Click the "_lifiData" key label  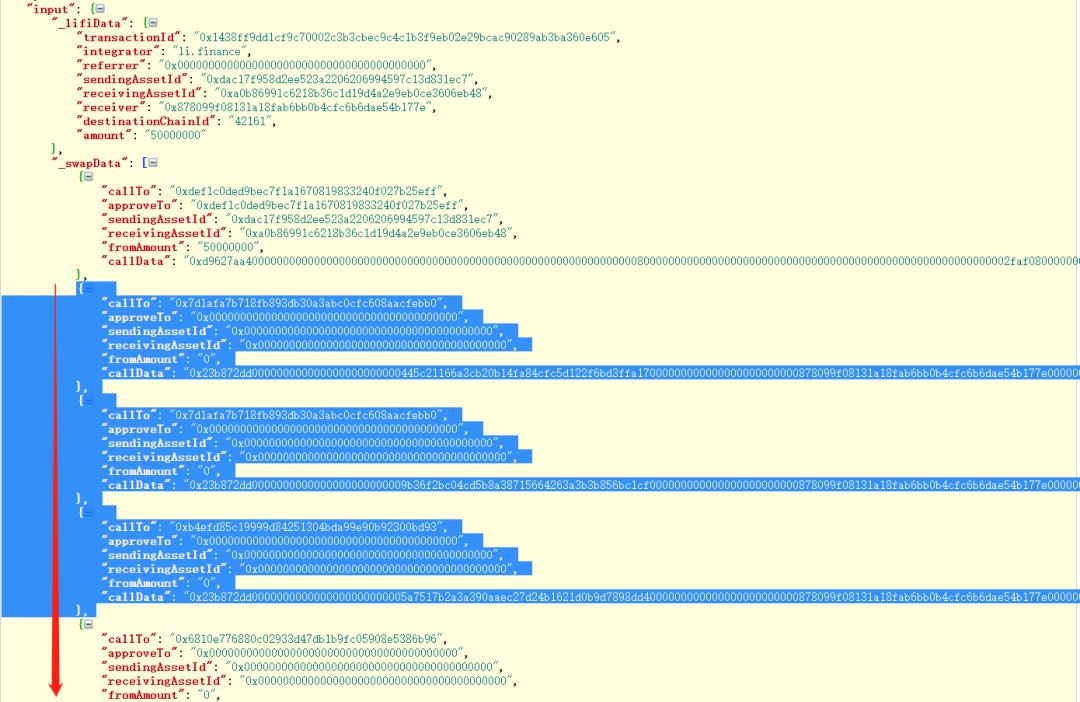click(x=93, y=23)
